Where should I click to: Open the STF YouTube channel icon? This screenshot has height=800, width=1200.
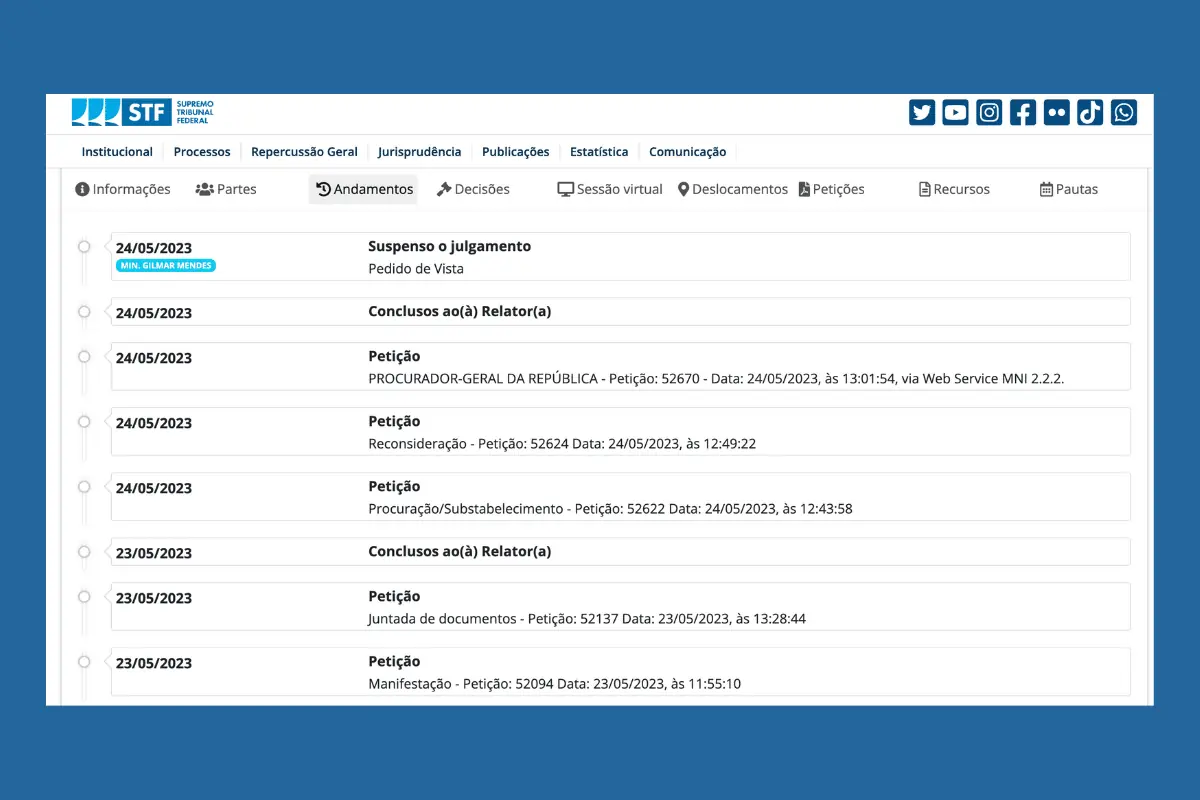(x=955, y=113)
